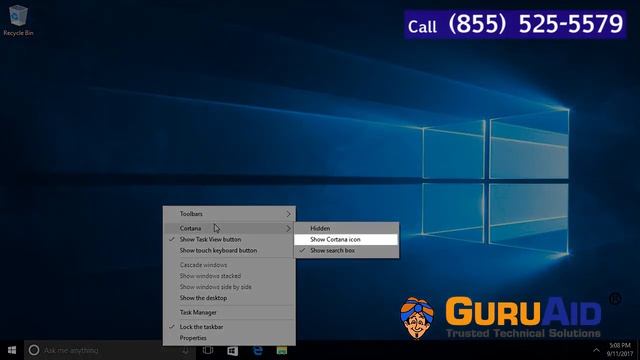Open File Explorer from the taskbar
640x360 pixels.
(282, 351)
